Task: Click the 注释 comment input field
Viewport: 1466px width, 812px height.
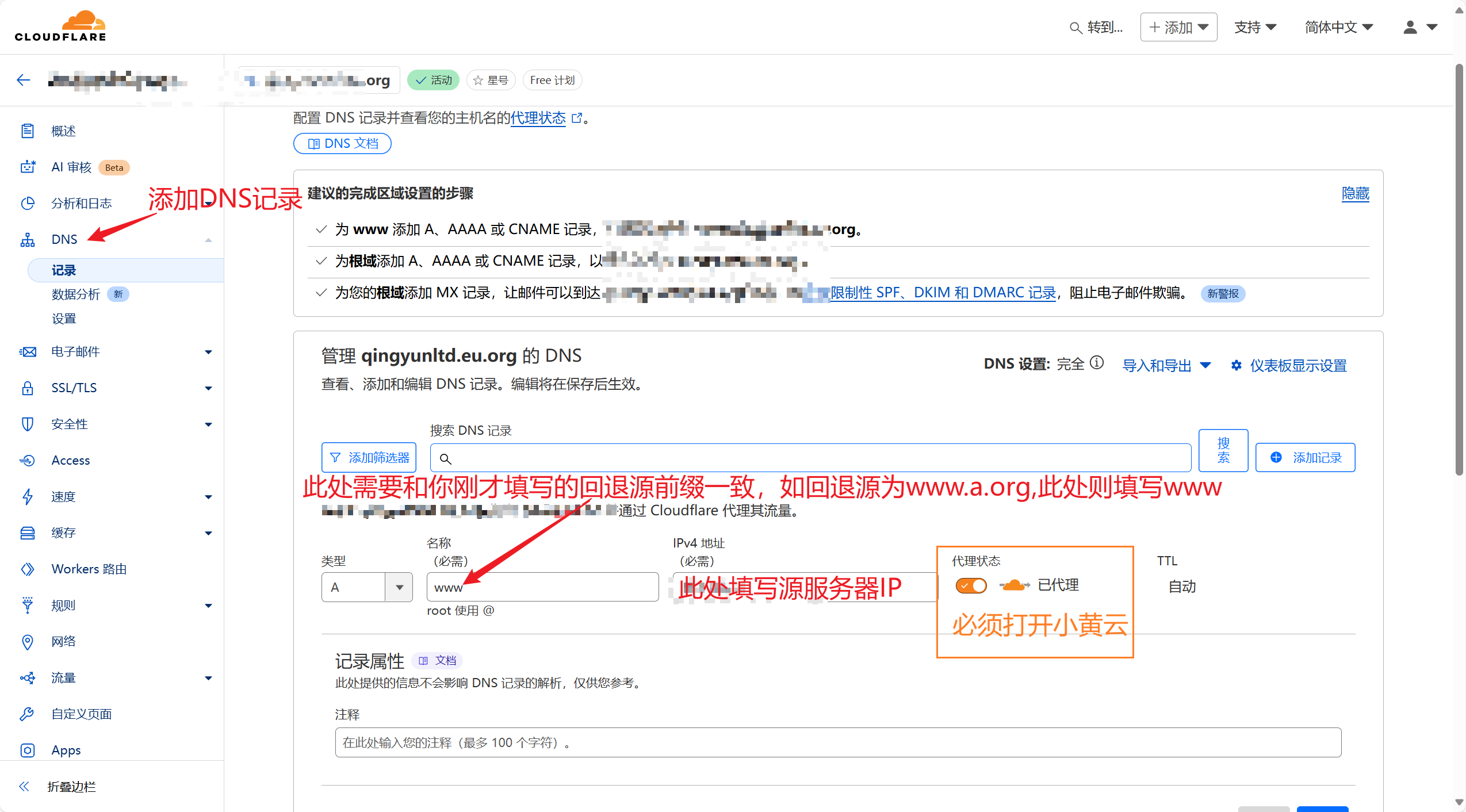Action: (x=838, y=742)
